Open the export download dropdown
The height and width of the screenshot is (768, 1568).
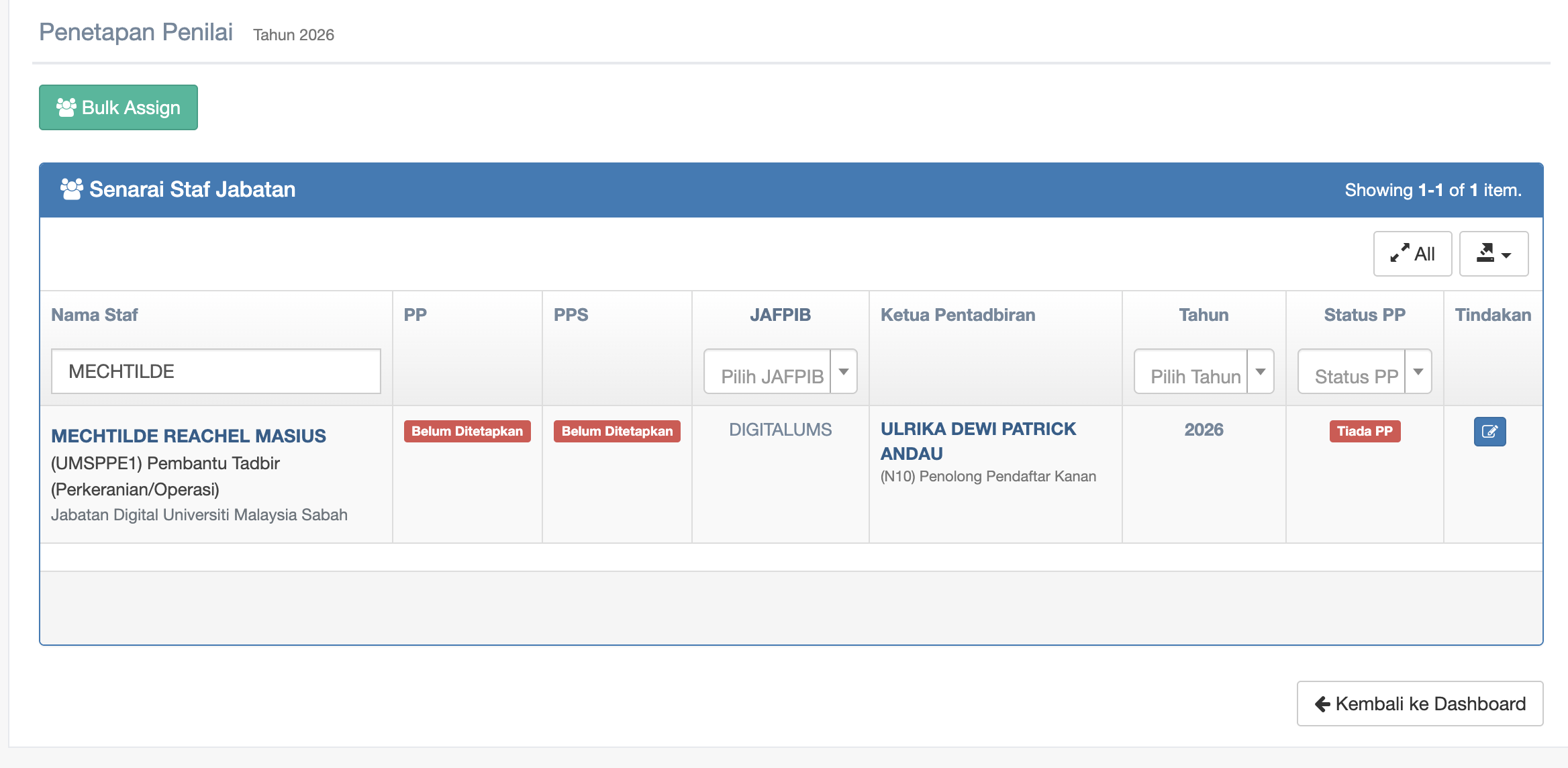(x=1493, y=254)
